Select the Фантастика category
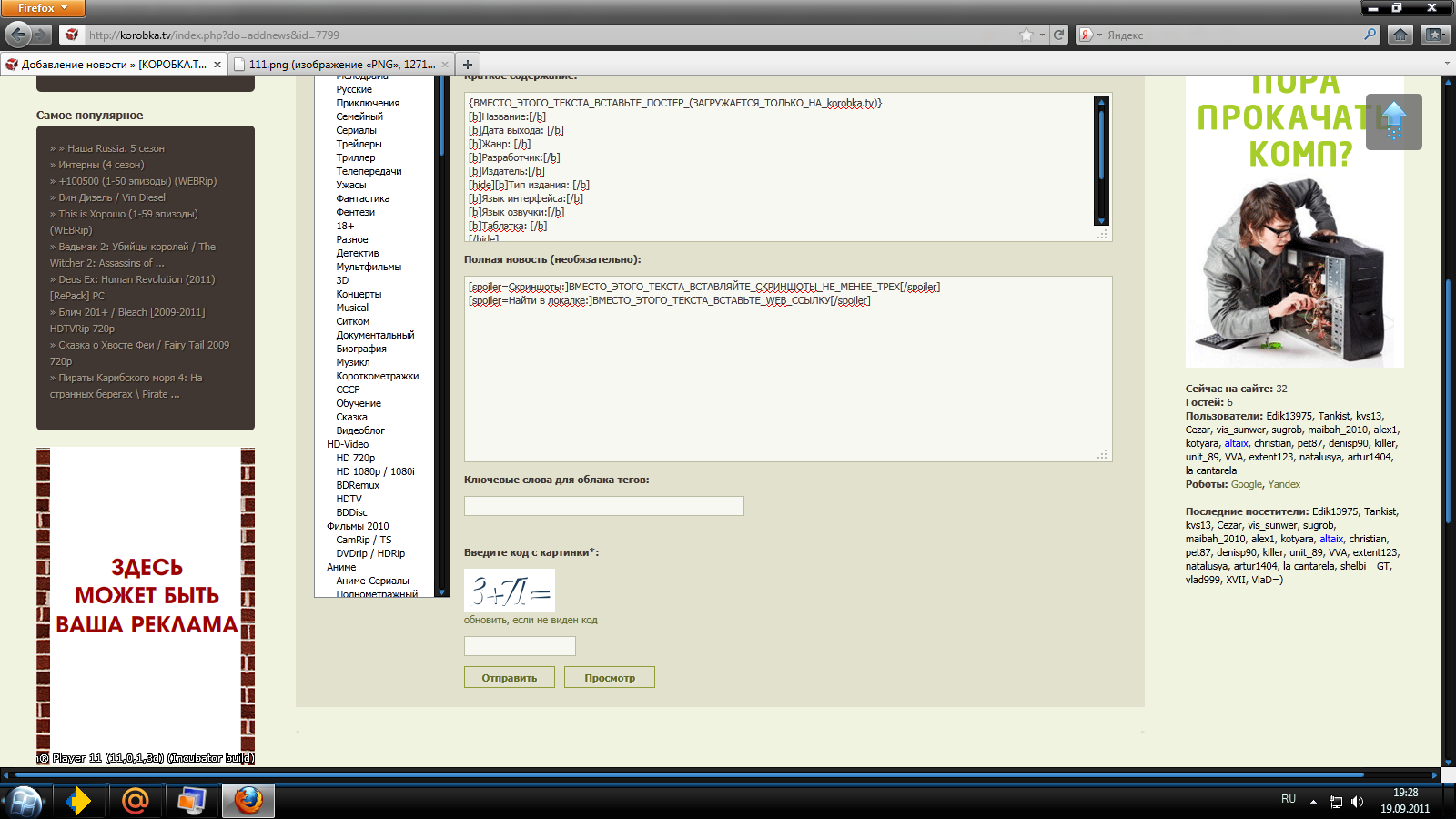Image resolution: width=1456 pixels, height=819 pixels. click(x=363, y=198)
